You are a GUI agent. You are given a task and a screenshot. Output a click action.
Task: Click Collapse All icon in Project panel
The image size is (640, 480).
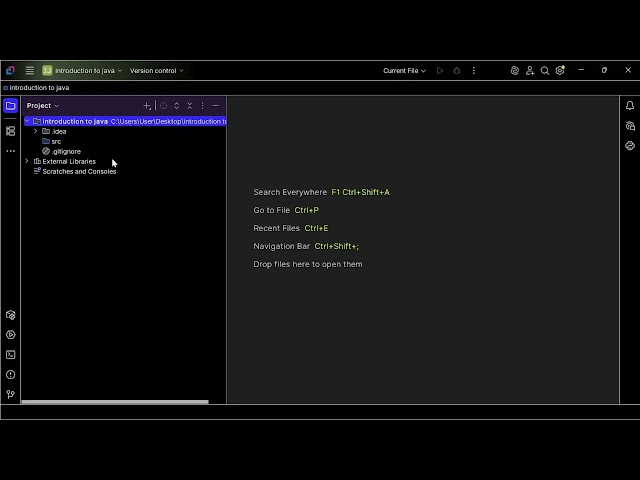pos(189,106)
